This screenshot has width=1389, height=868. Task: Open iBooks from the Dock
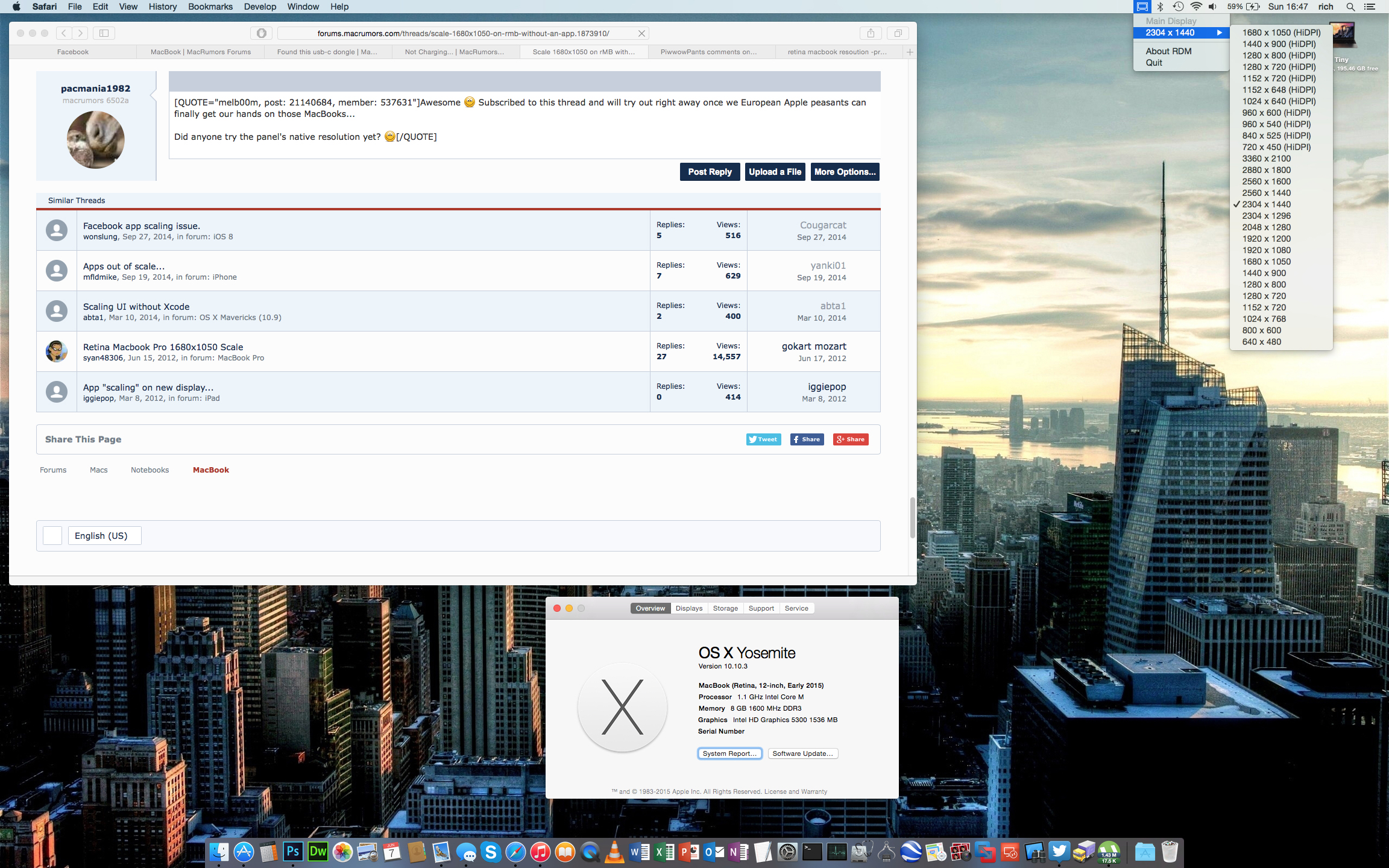[x=565, y=852]
